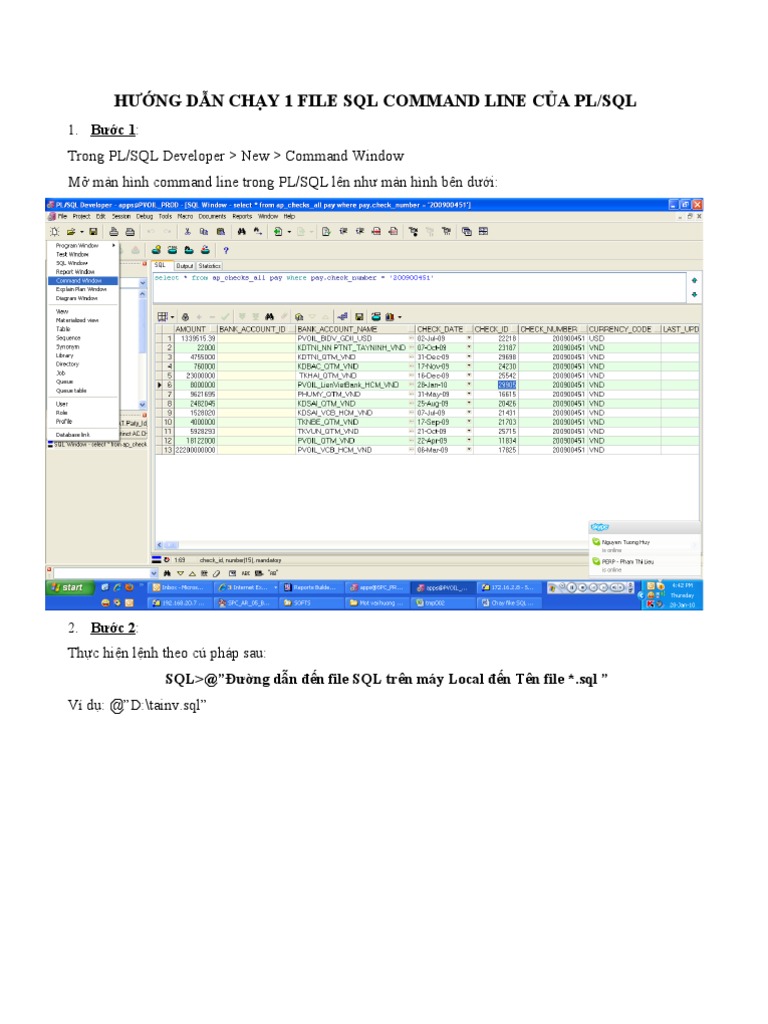The image size is (768, 1024).
Task: Expand the Program Window submenu arrow
Action: [114, 246]
